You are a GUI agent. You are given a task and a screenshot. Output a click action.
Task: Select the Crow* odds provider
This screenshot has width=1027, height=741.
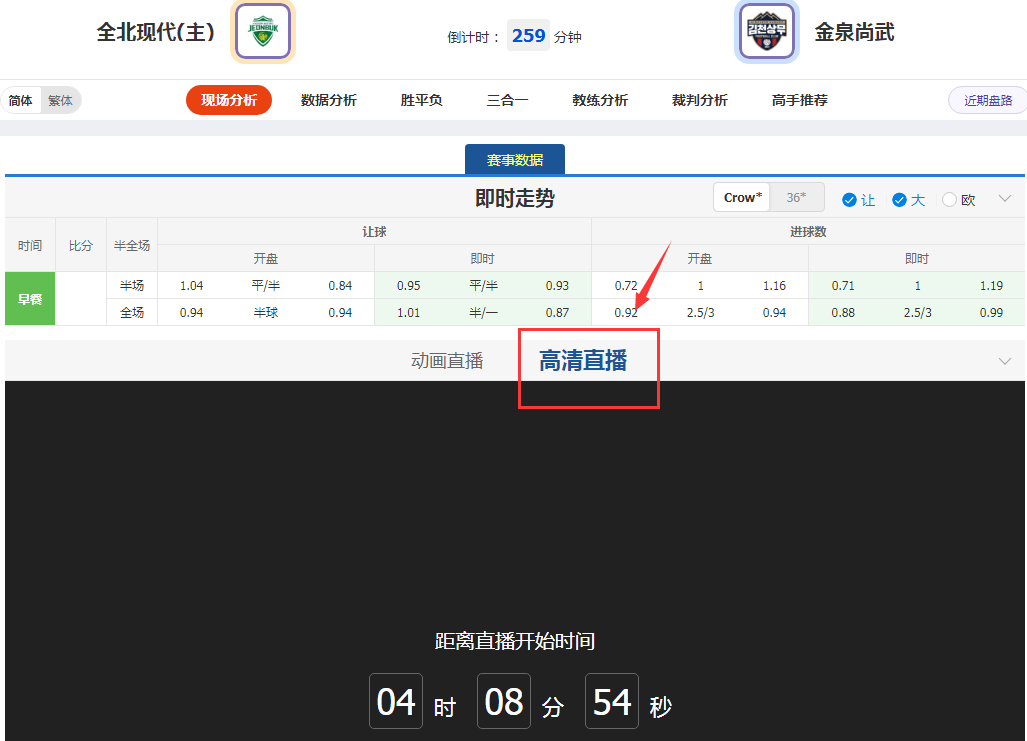click(x=742, y=197)
